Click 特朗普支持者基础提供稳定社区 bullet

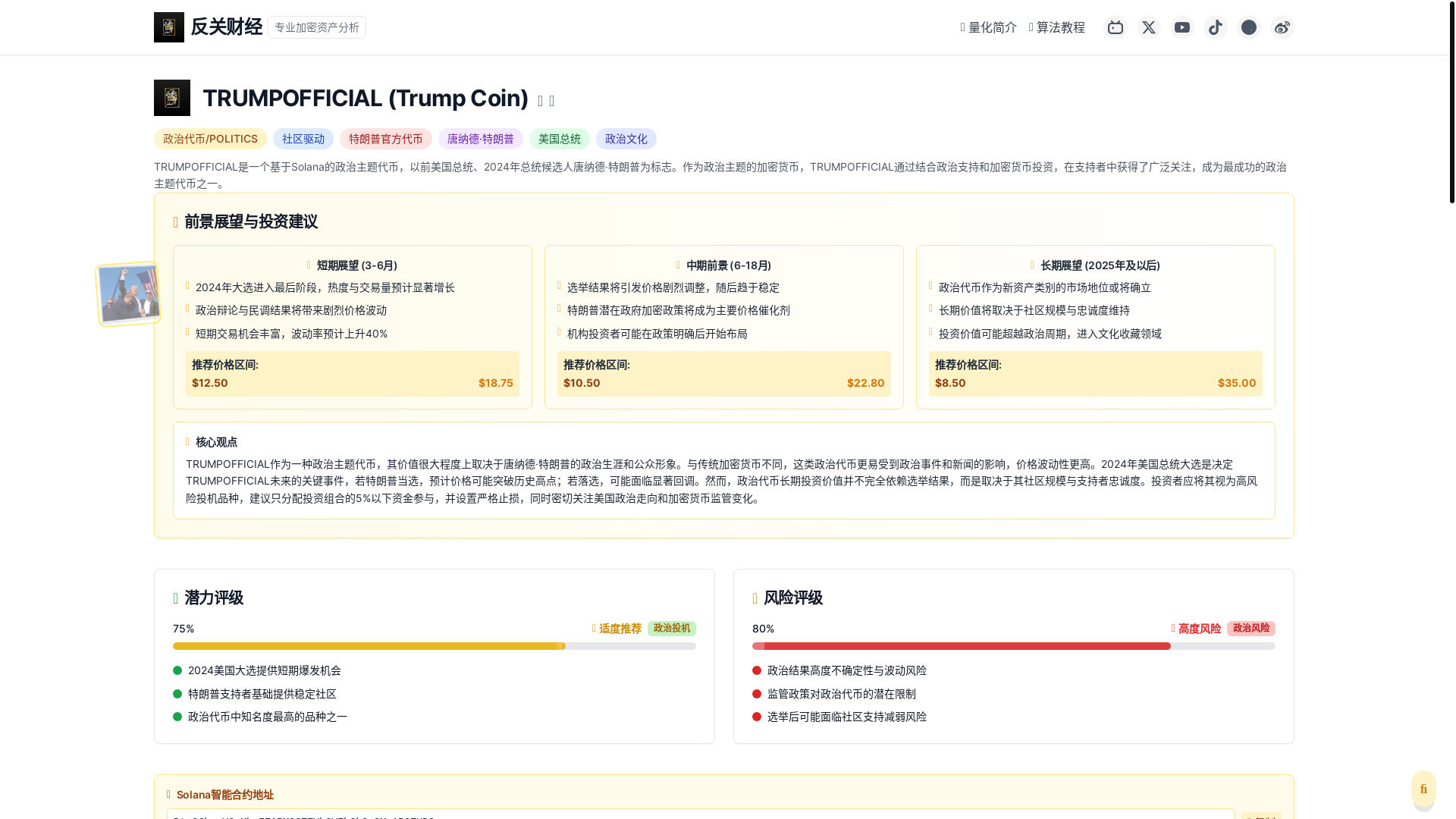pos(262,694)
